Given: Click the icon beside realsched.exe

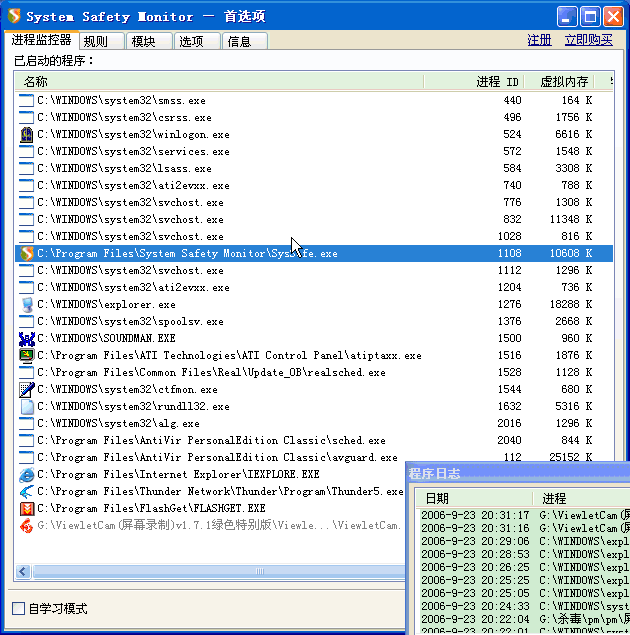Looking at the screenshot, I should tap(26, 373).
